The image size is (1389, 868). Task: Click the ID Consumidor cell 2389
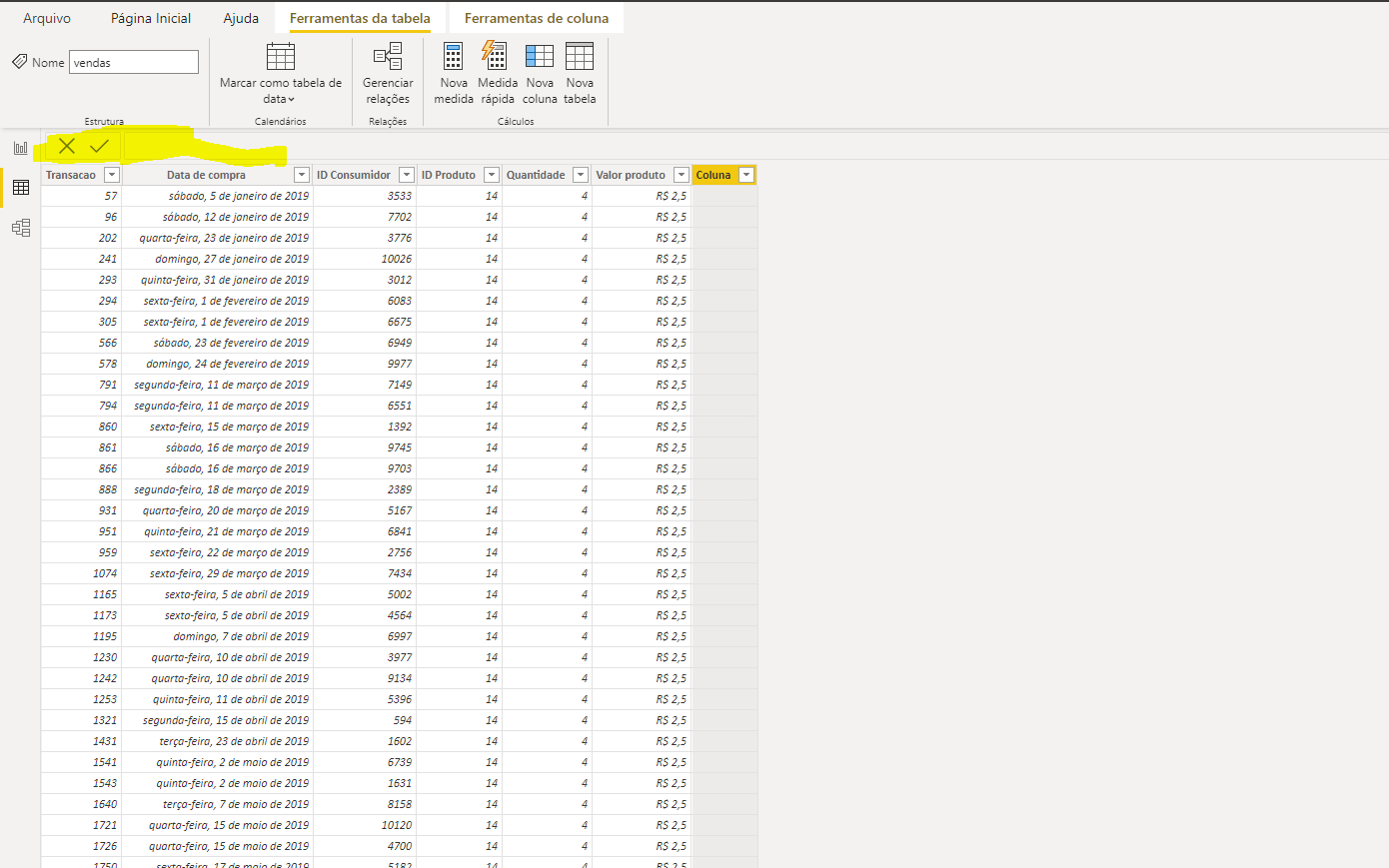click(365, 489)
